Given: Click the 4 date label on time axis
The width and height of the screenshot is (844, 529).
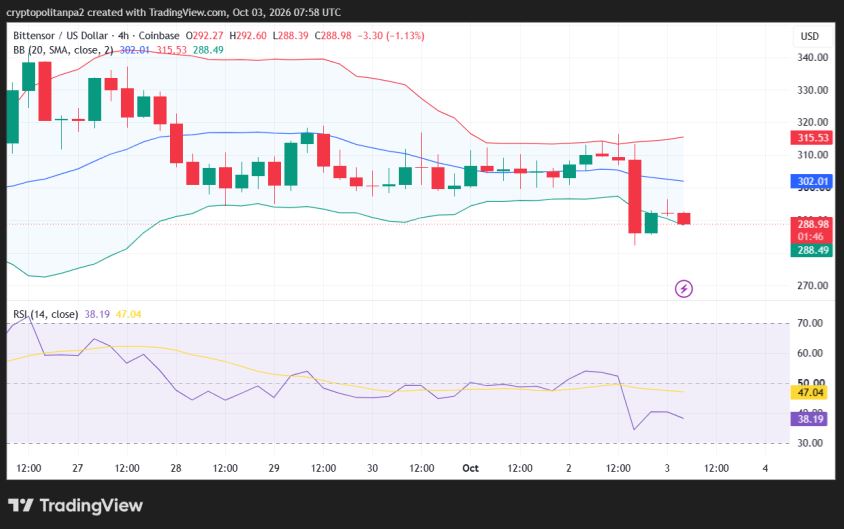Looking at the screenshot, I should click(765, 468).
